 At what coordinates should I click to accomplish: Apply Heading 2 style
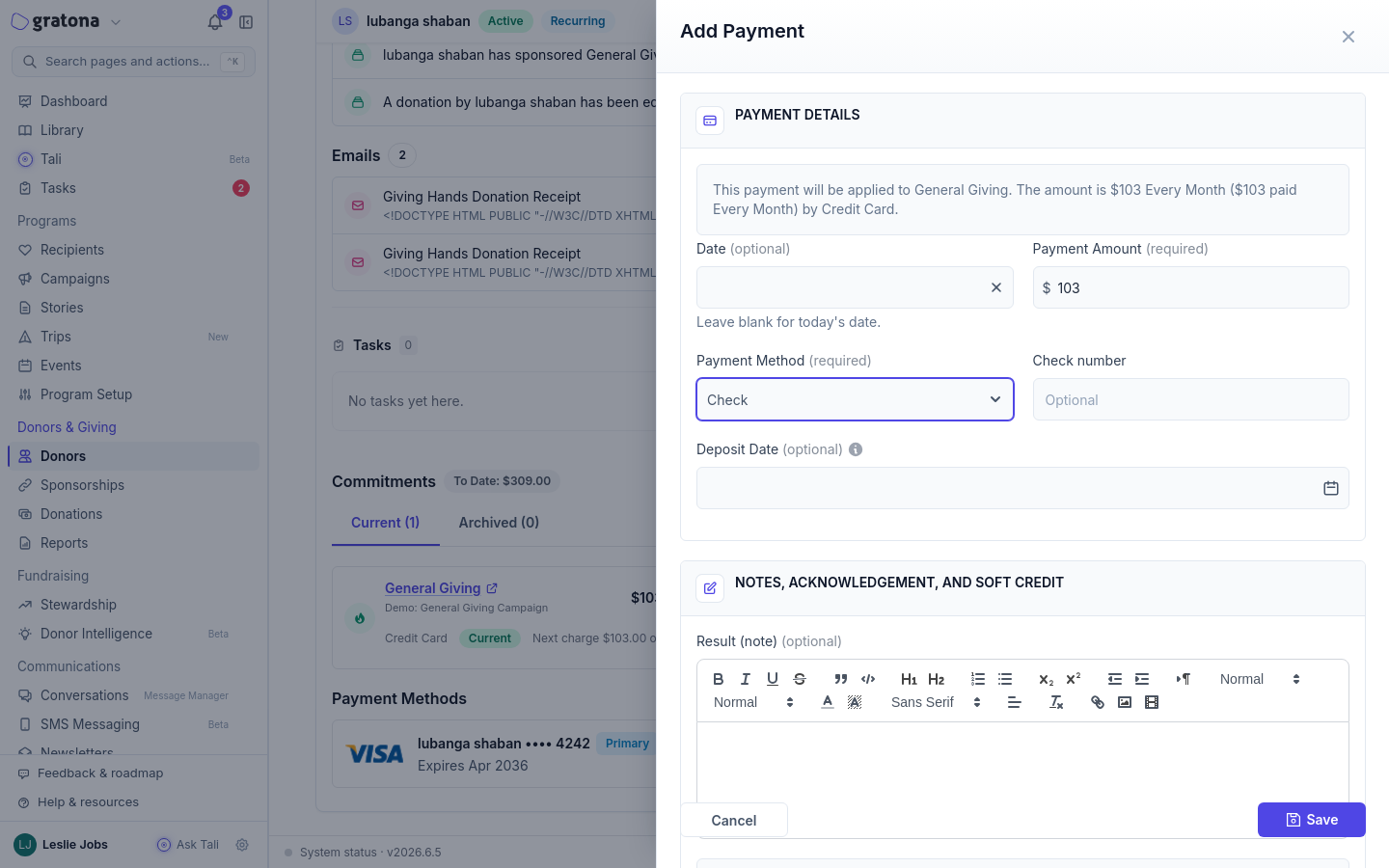(x=936, y=679)
